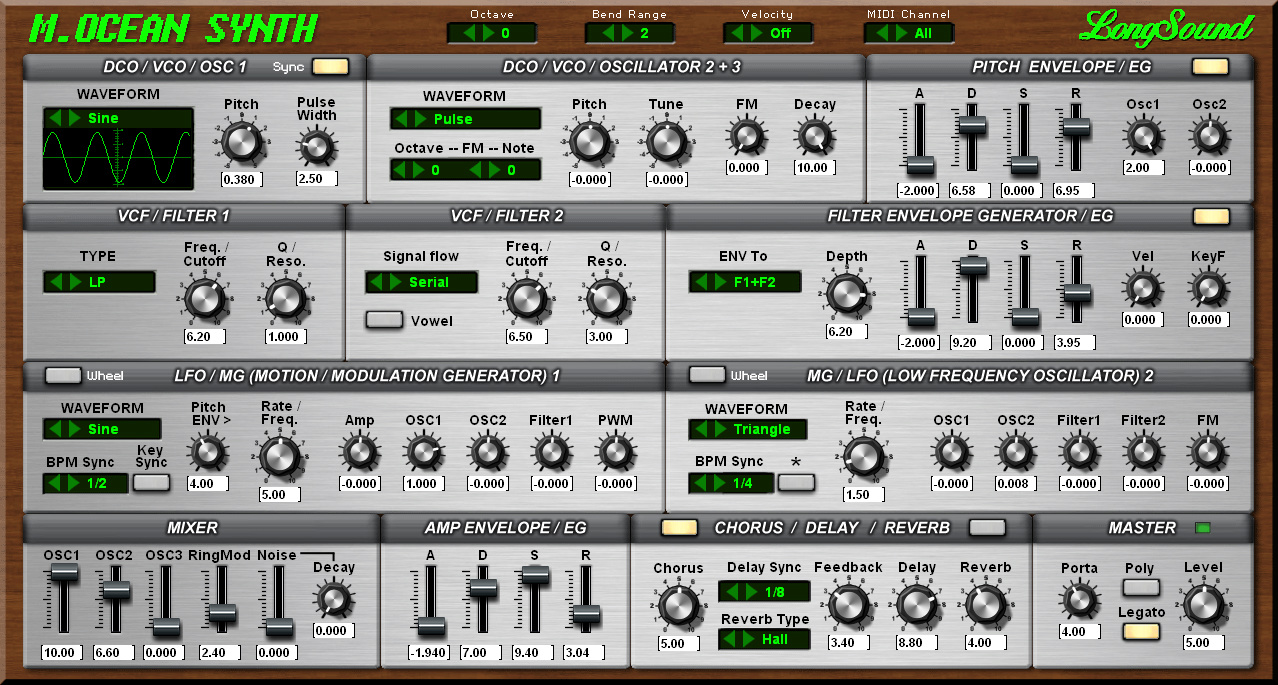Click the LFO 1 Rate/Freq knob

[x=279, y=457]
